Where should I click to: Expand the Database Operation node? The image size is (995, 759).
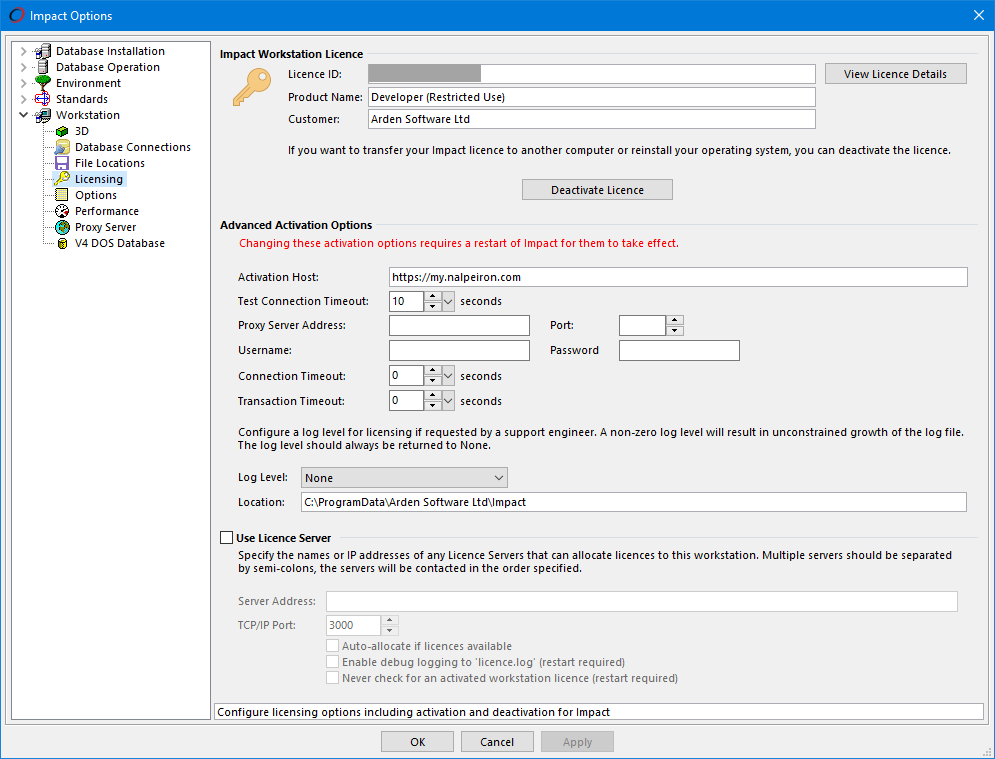coord(23,67)
